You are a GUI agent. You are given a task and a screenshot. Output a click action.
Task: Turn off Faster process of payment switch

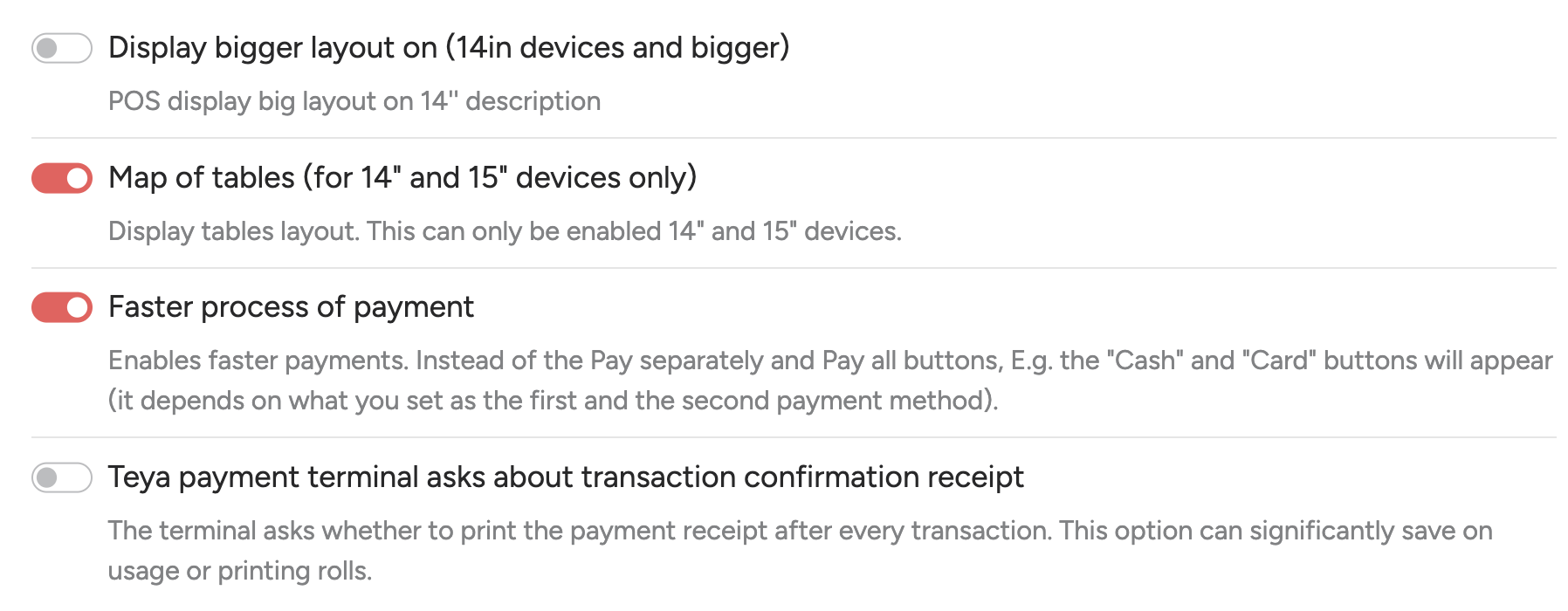[x=61, y=307]
